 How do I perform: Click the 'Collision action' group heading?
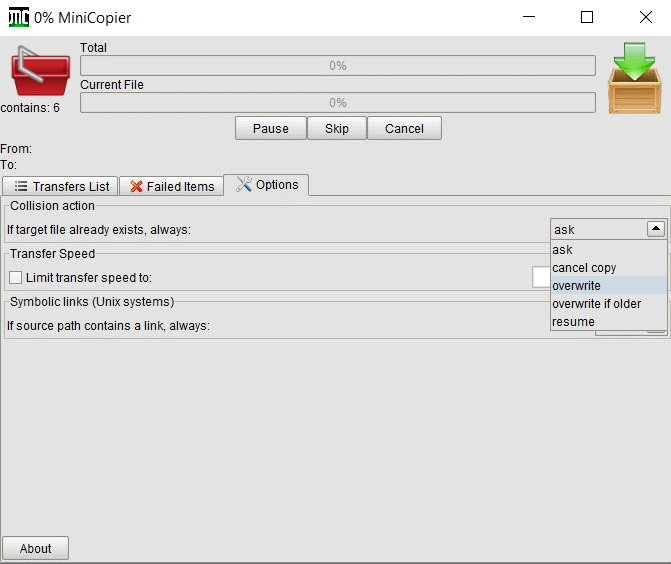[x=52, y=206]
